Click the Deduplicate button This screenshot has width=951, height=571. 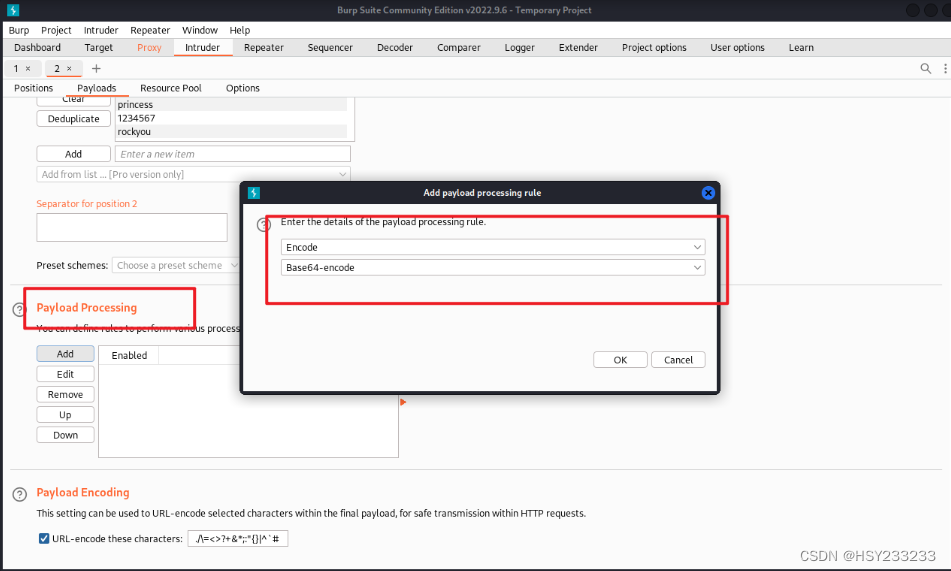click(x=73, y=118)
